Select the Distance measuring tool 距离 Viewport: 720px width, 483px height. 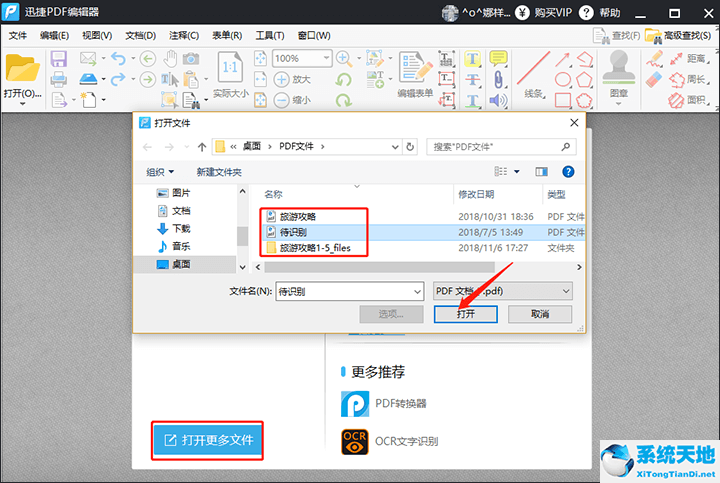688,59
